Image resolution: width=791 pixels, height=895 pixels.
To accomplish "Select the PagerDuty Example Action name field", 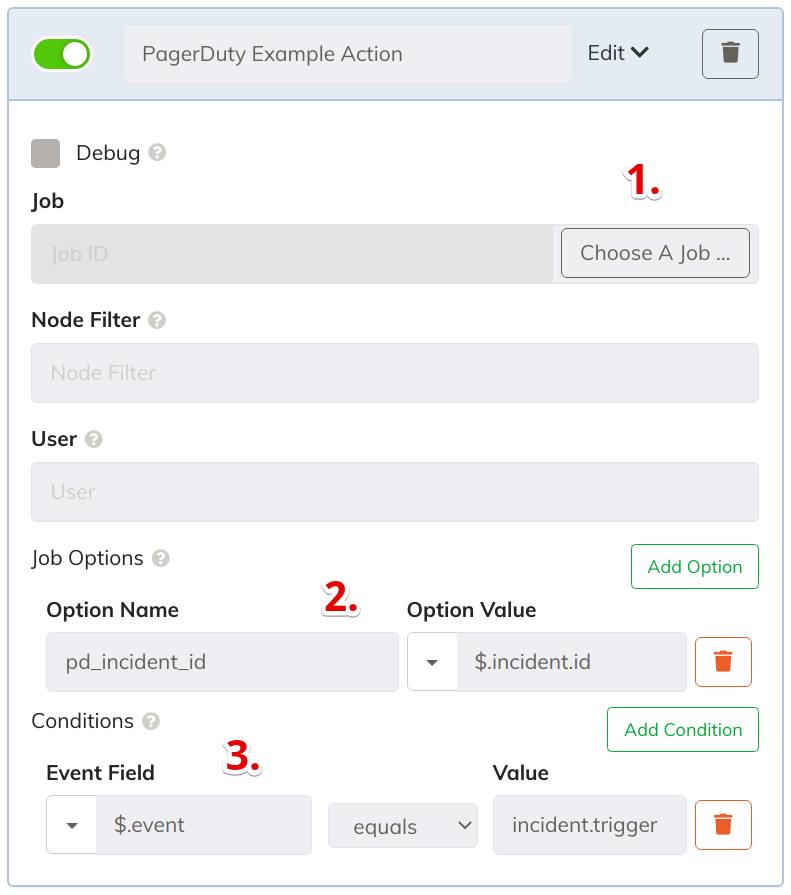I will coord(347,54).
